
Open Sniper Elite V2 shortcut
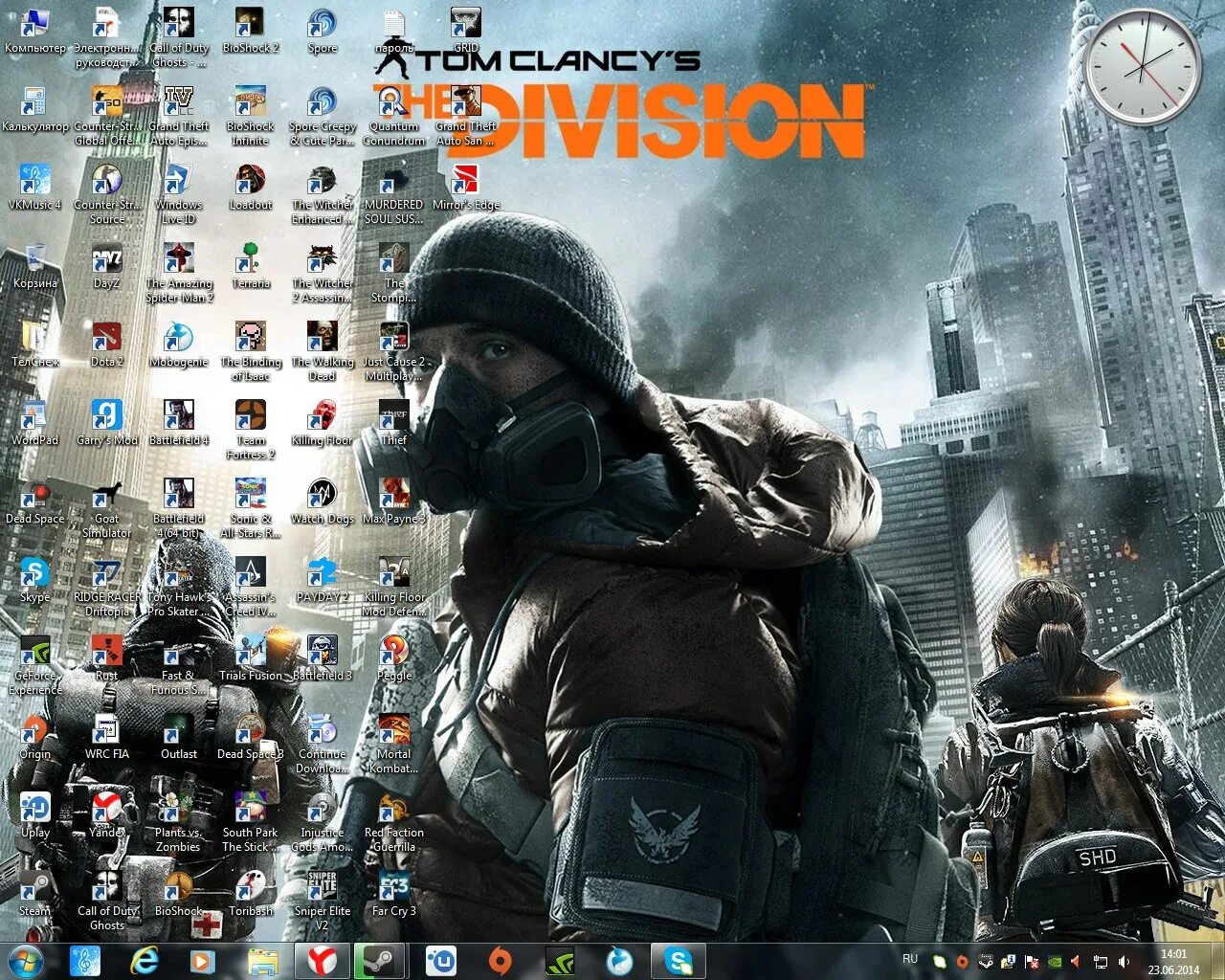323,902
